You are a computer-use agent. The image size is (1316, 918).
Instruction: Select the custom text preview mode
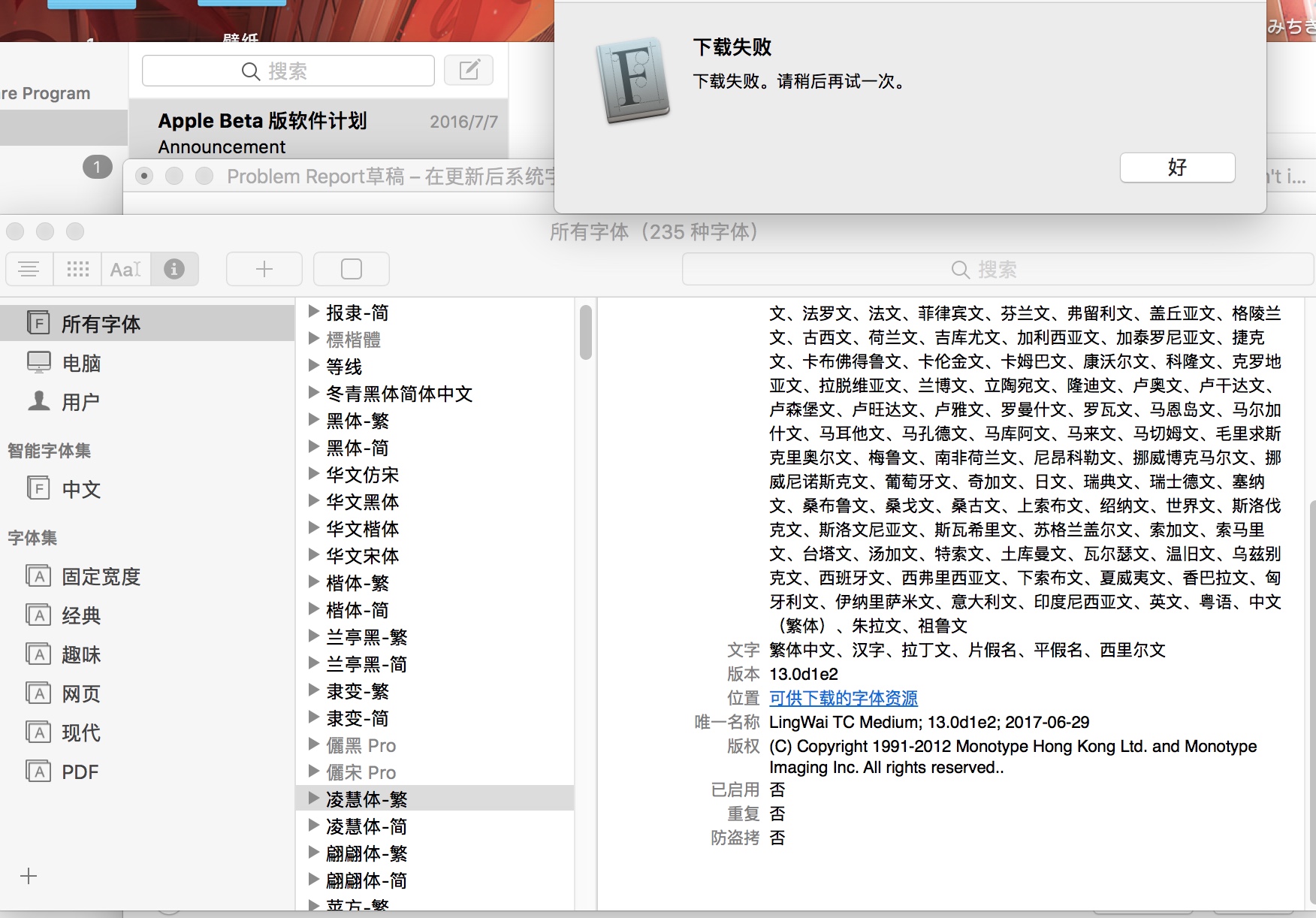point(125,269)
